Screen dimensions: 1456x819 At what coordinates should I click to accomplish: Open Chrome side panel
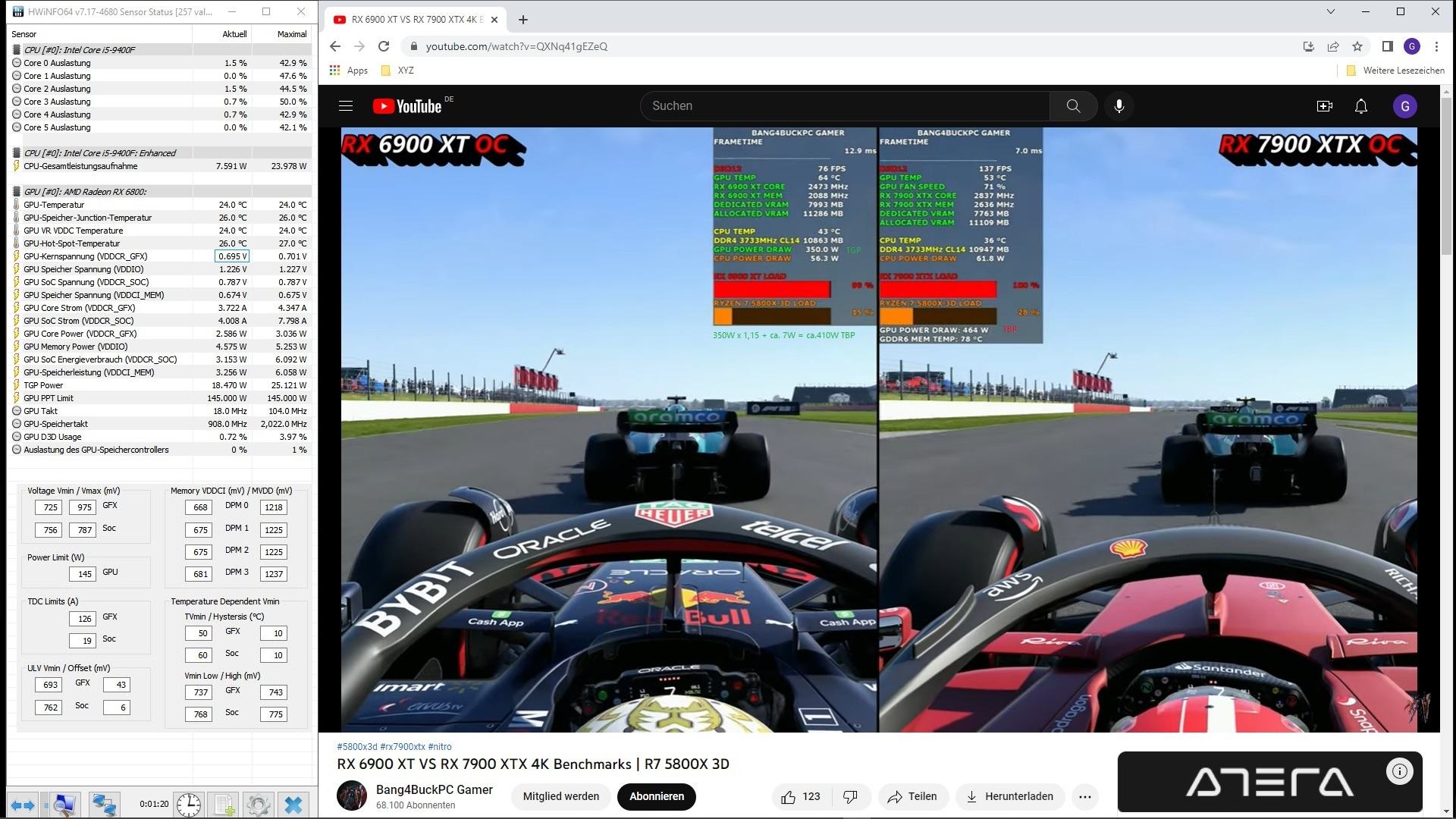pos(1387,46)
